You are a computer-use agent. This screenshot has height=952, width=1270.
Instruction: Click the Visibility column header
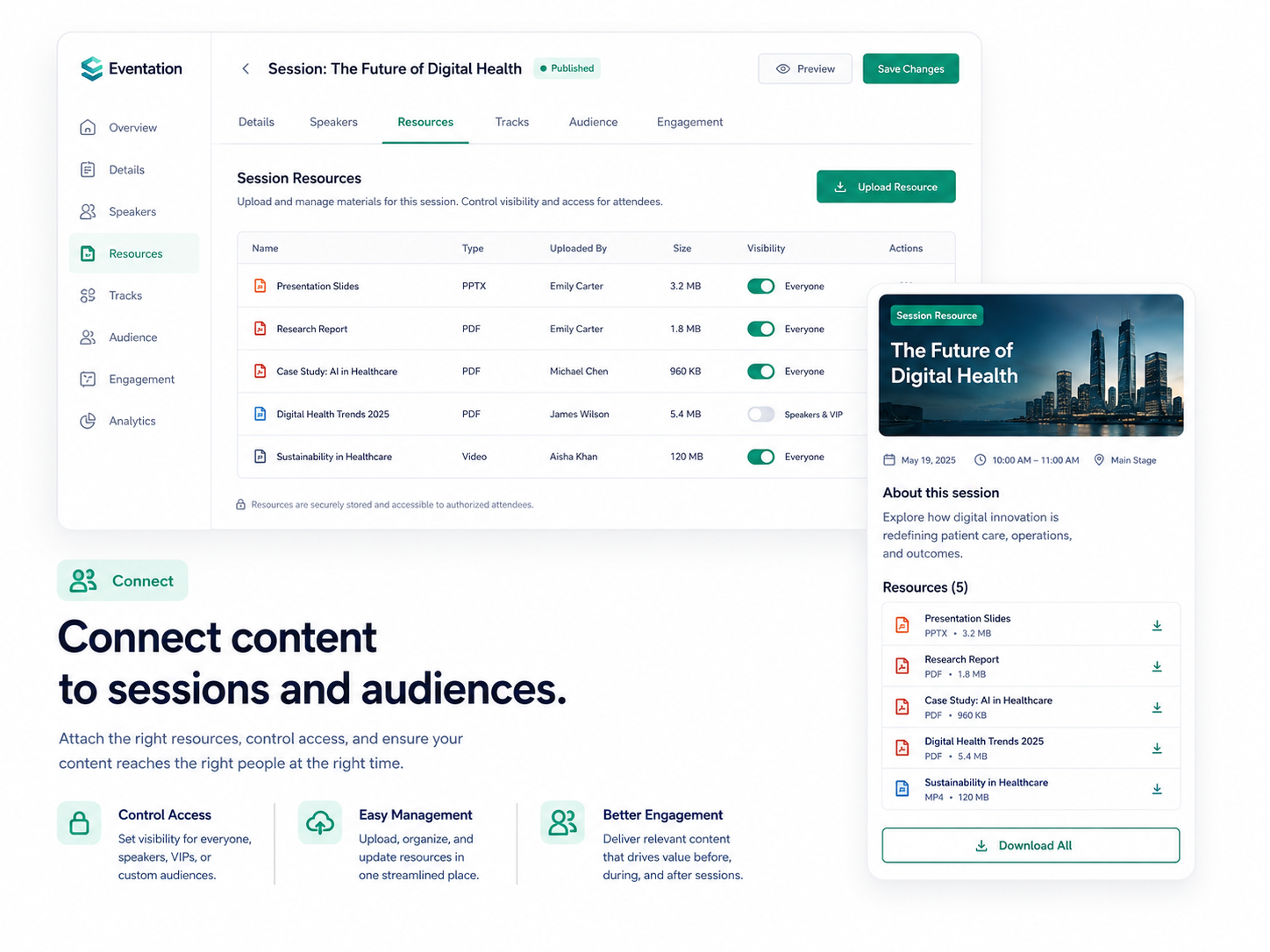pos(766,249)
